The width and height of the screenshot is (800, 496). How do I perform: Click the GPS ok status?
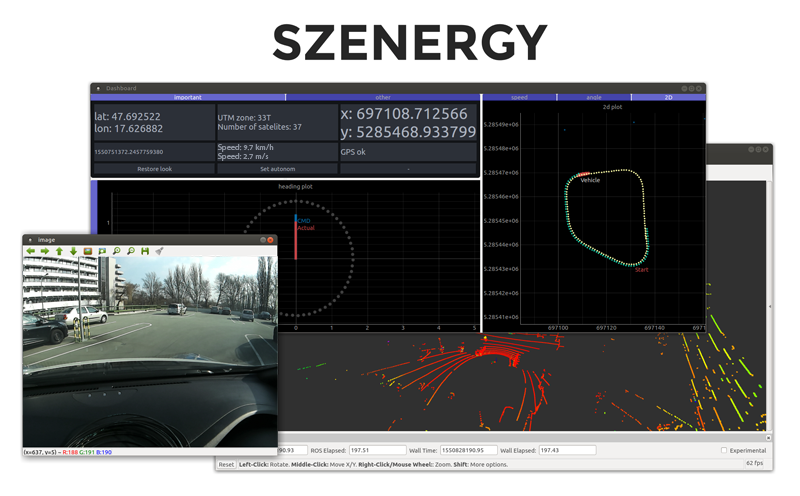click(353, 152)
